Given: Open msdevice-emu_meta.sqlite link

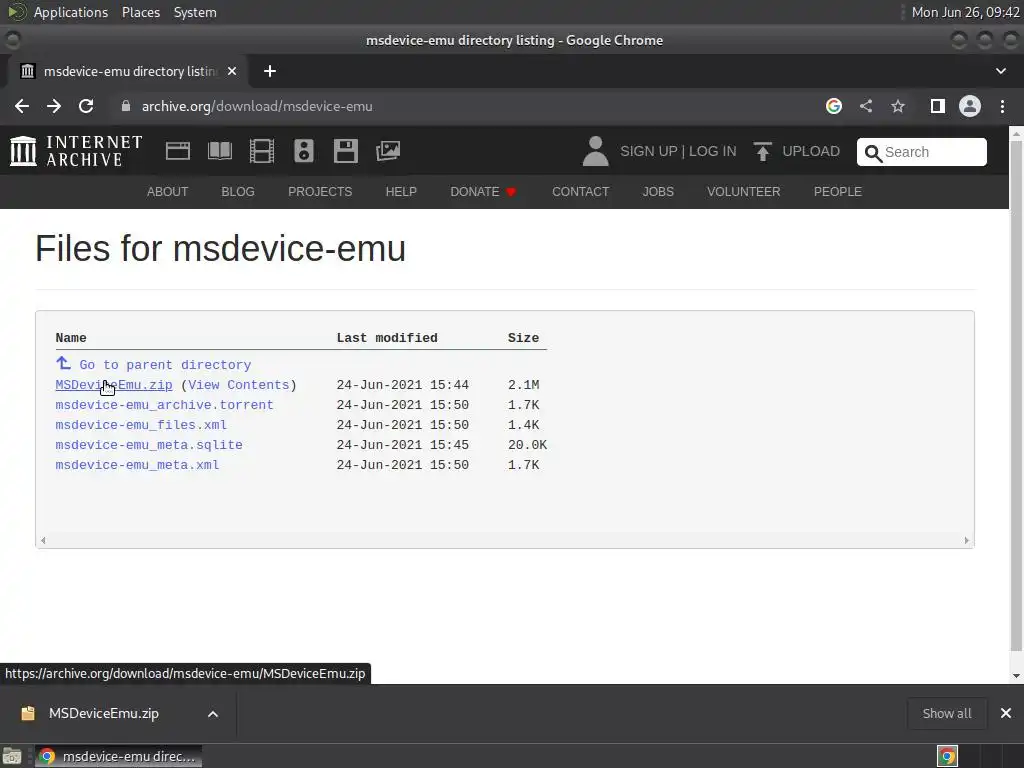Looking at the screenshot, I should point(149,445).
